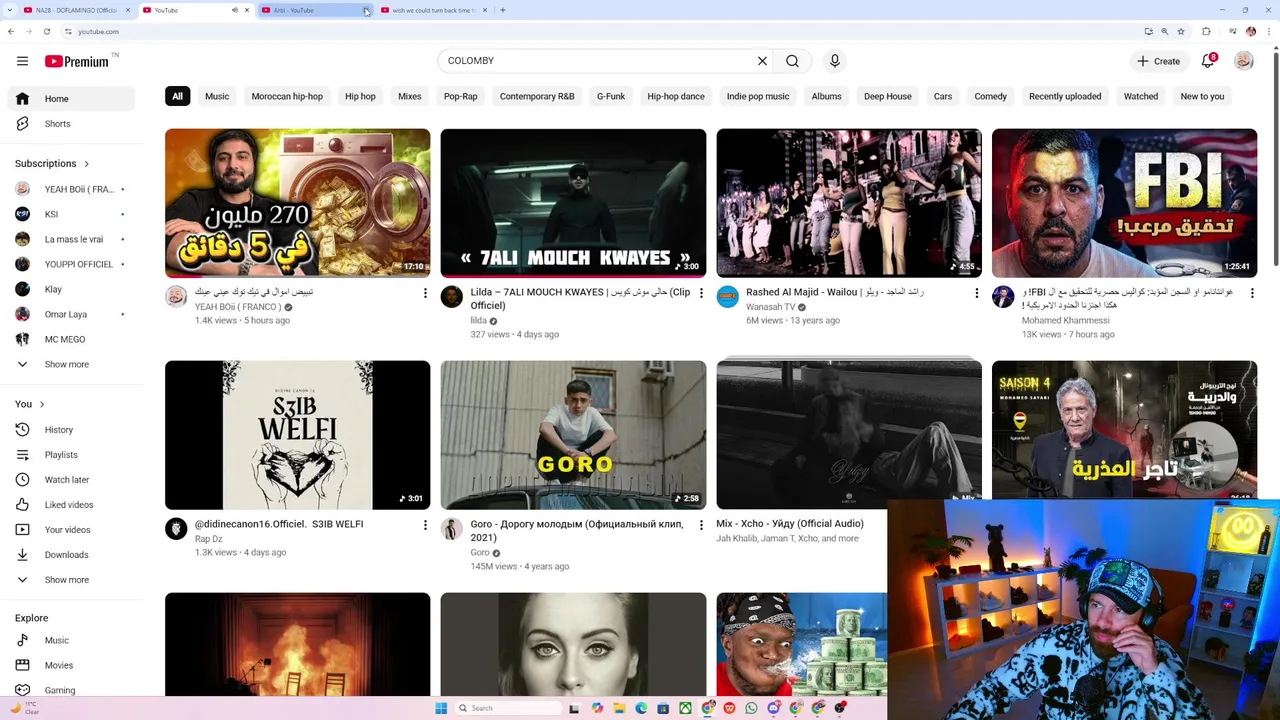Open options menu for Goro video
The image size is (1280, 720).
click(x=701, y=525)
